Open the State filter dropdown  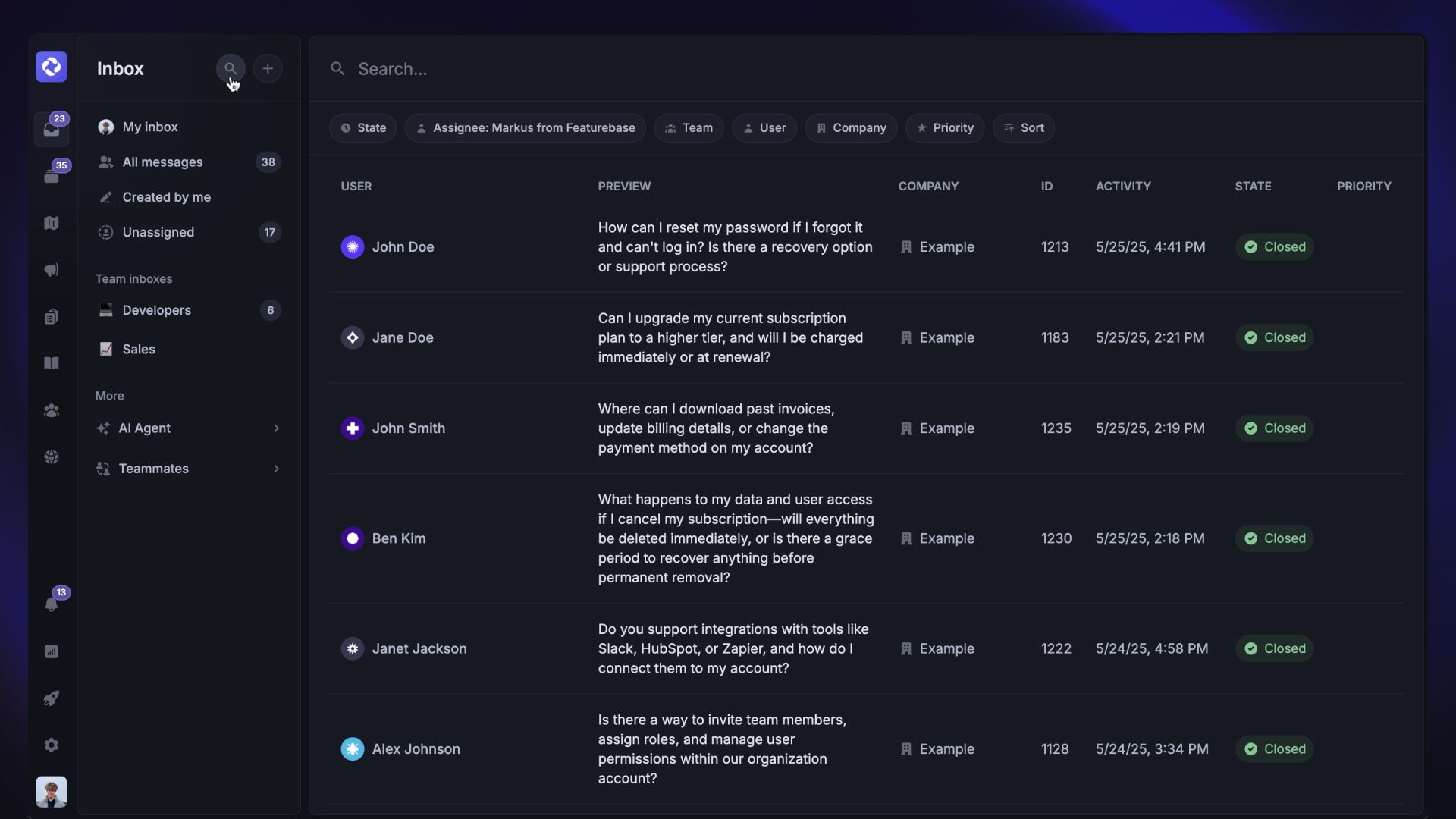pos(363,128)
